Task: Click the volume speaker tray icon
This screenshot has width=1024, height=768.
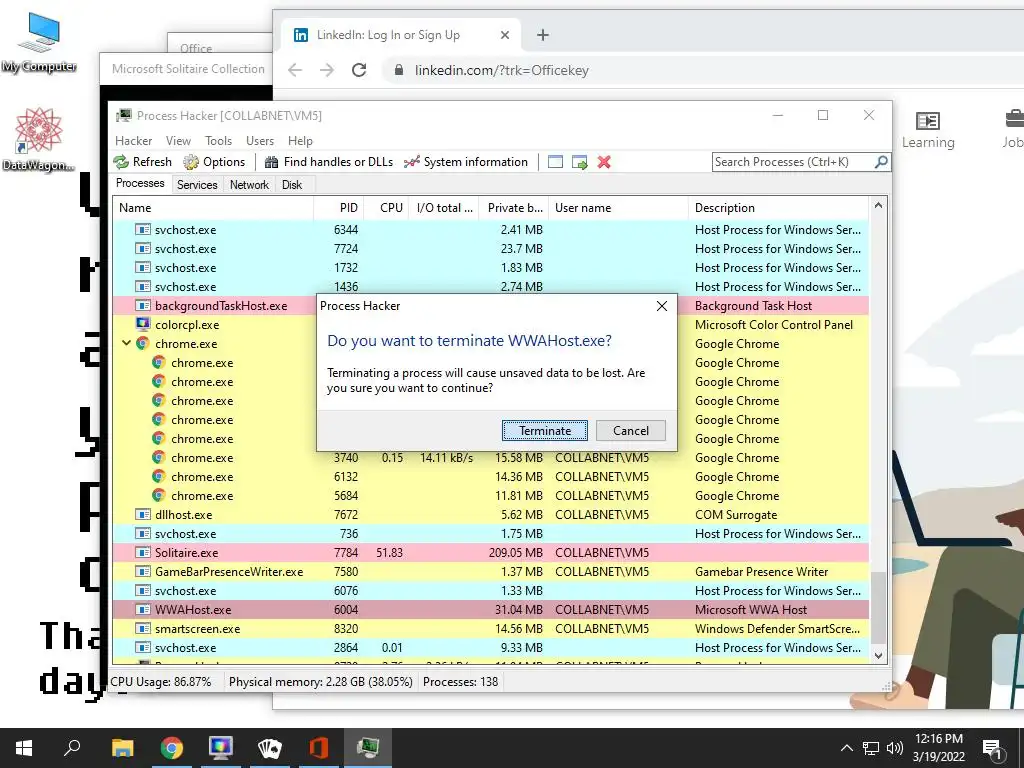Action: pyautogui.click(x=895, y=748)
